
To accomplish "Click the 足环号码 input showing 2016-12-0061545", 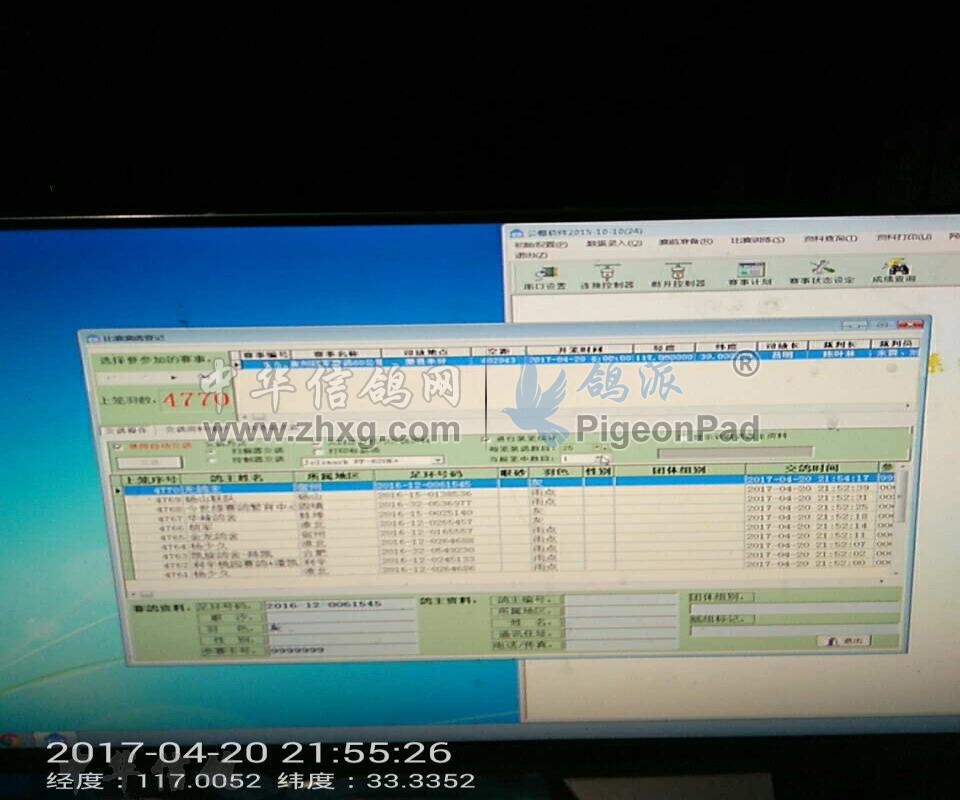I will [x=340, y=605].
